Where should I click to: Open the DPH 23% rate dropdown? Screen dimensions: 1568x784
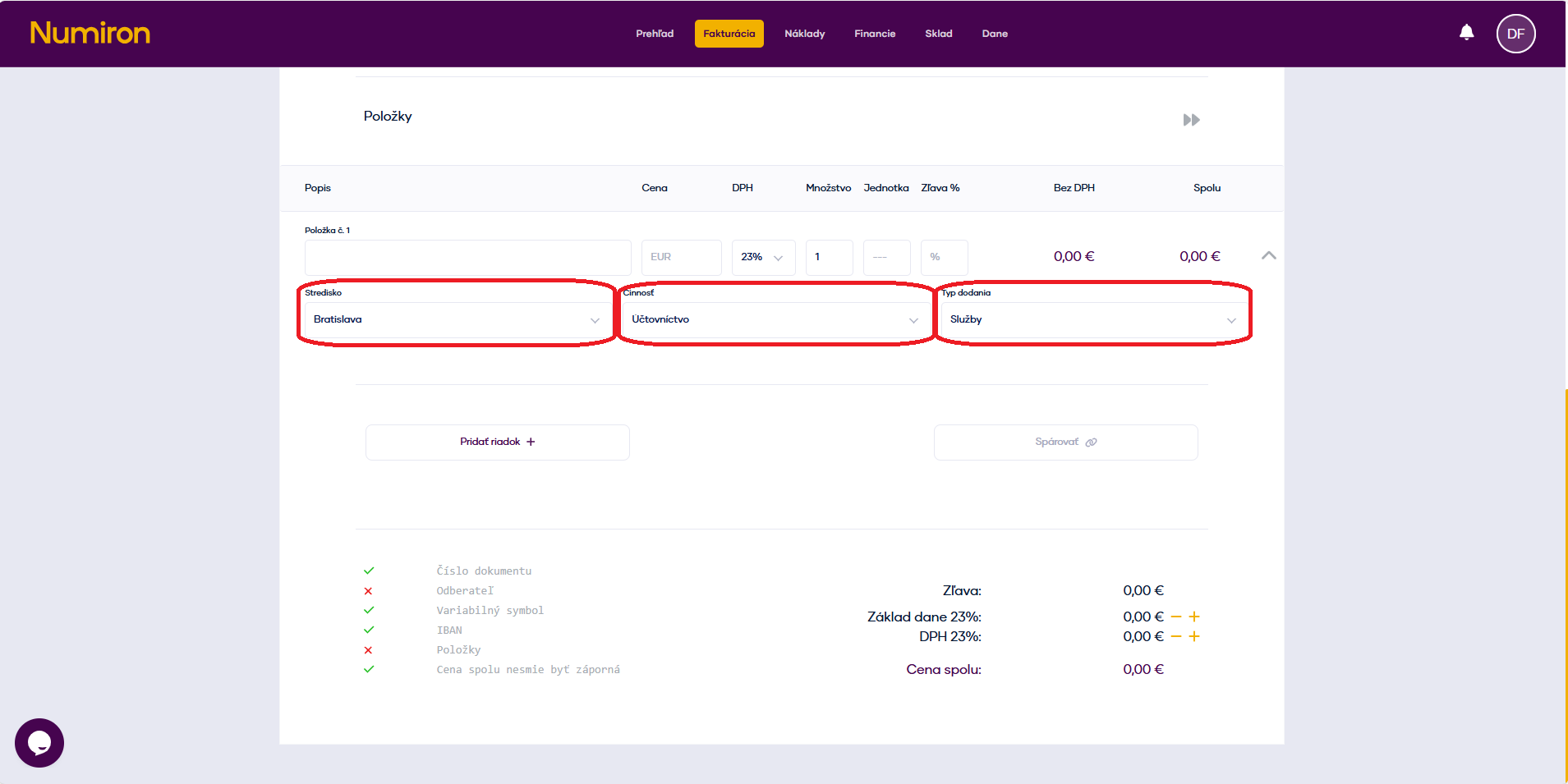click(762, 257)
